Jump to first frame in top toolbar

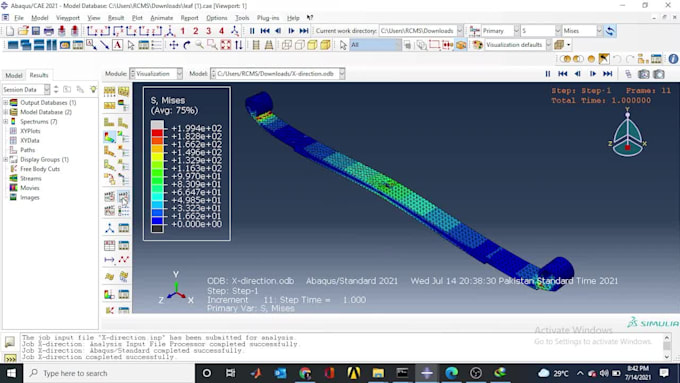pyautogui.click(x=265, y=31)
